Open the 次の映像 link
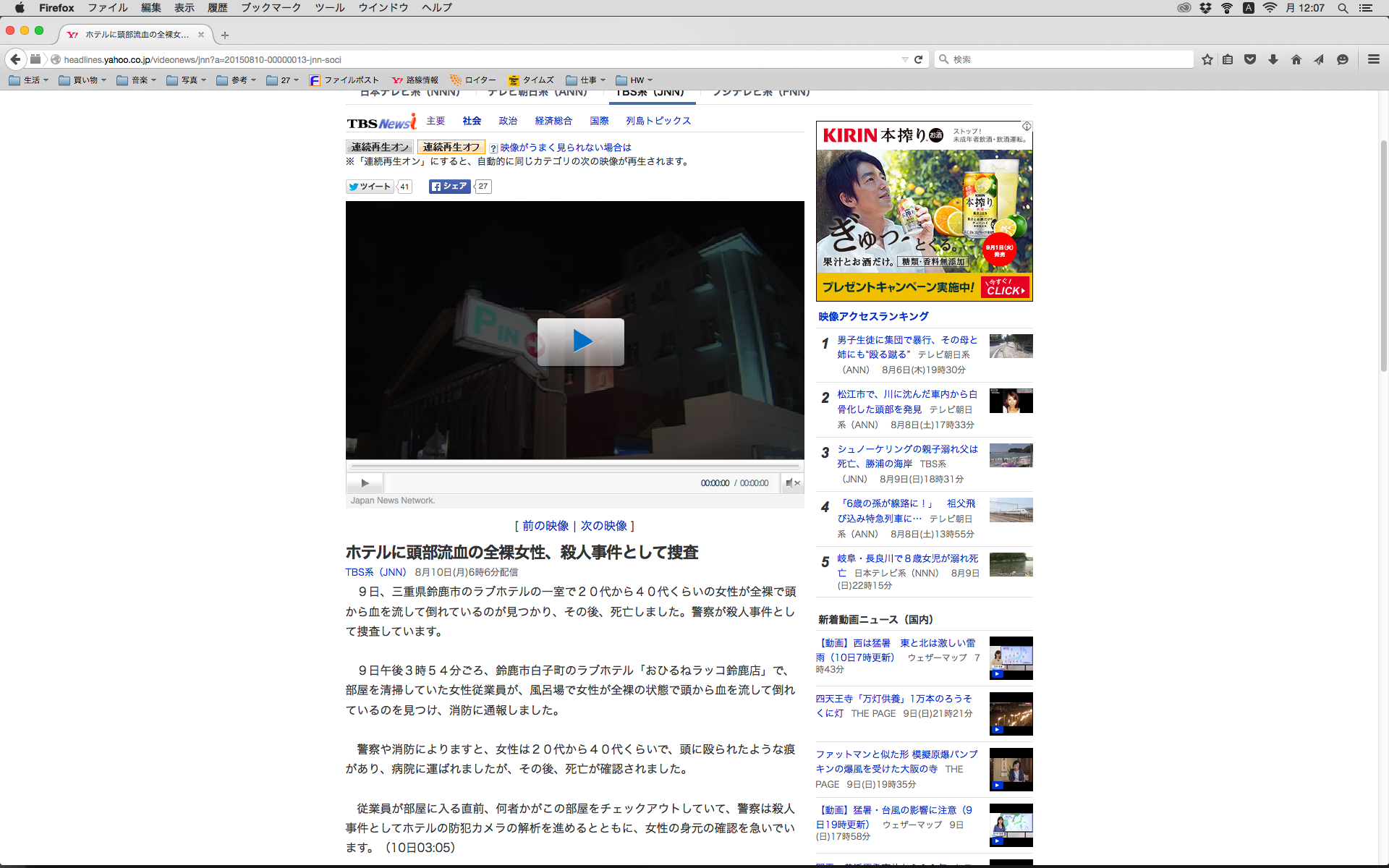This screenshot has height=868, width=1389. click(603, 526)
